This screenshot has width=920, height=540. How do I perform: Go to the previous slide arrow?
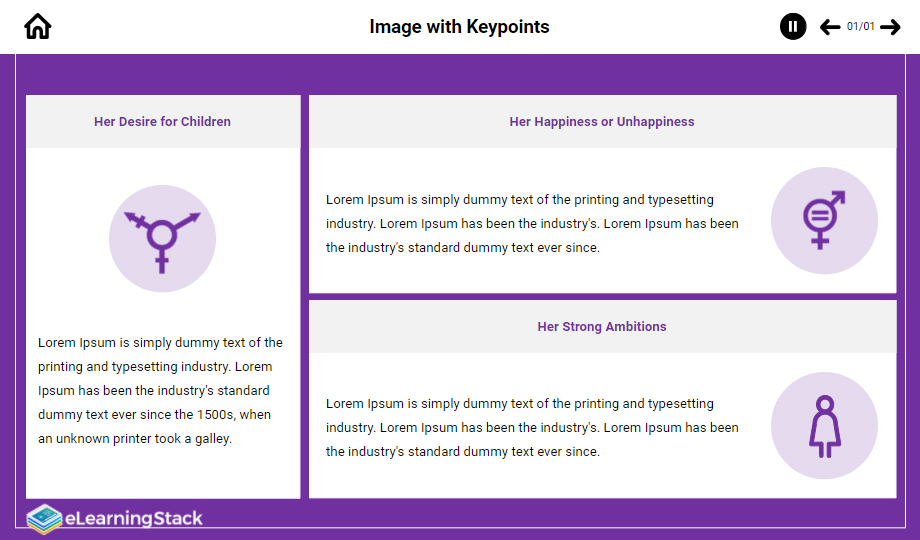(x=830, y=27)
